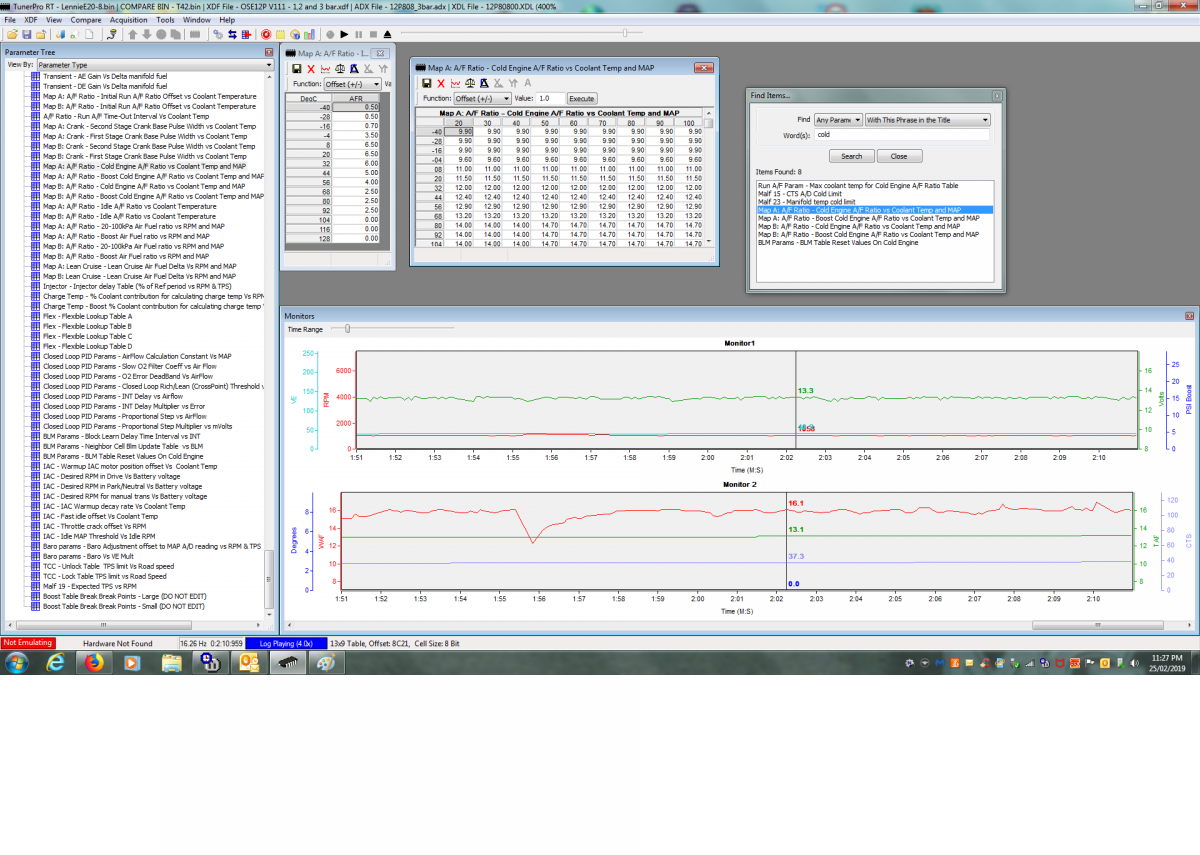Click the Search button in Find Items
The height and width of the screenshot is (855, 1200).
(851, 156)
